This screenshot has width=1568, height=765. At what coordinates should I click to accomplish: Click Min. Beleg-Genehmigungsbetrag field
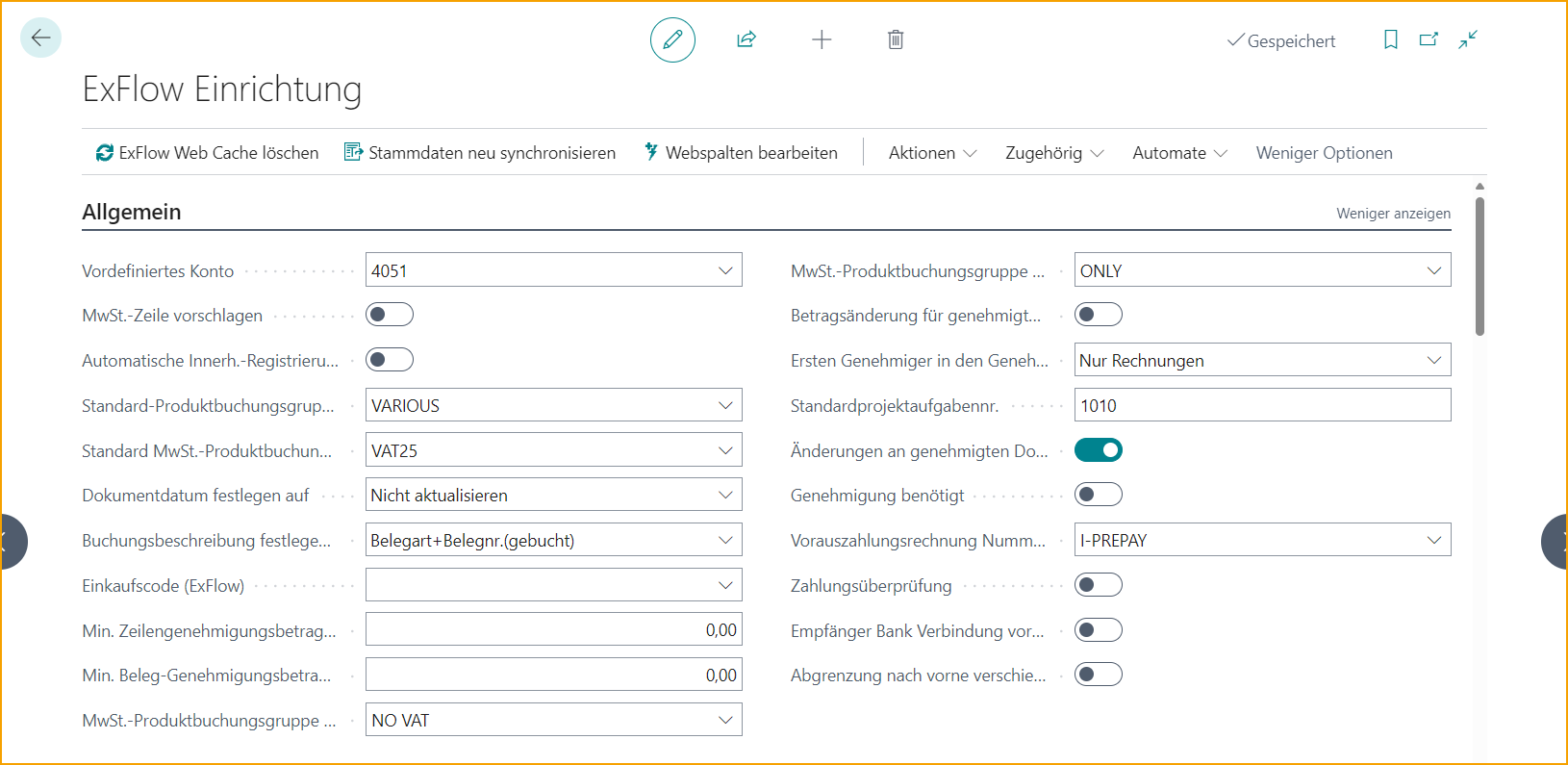pyautogui.click(x=553, y=675)
